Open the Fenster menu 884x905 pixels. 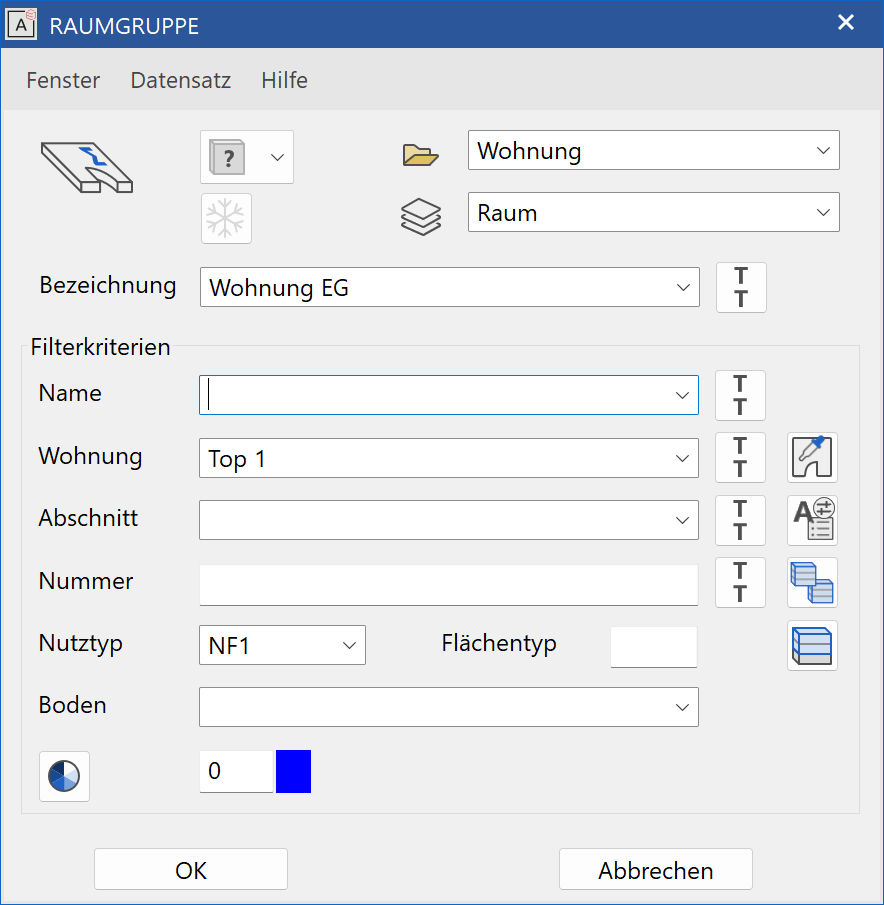click(x=63, y=80)
